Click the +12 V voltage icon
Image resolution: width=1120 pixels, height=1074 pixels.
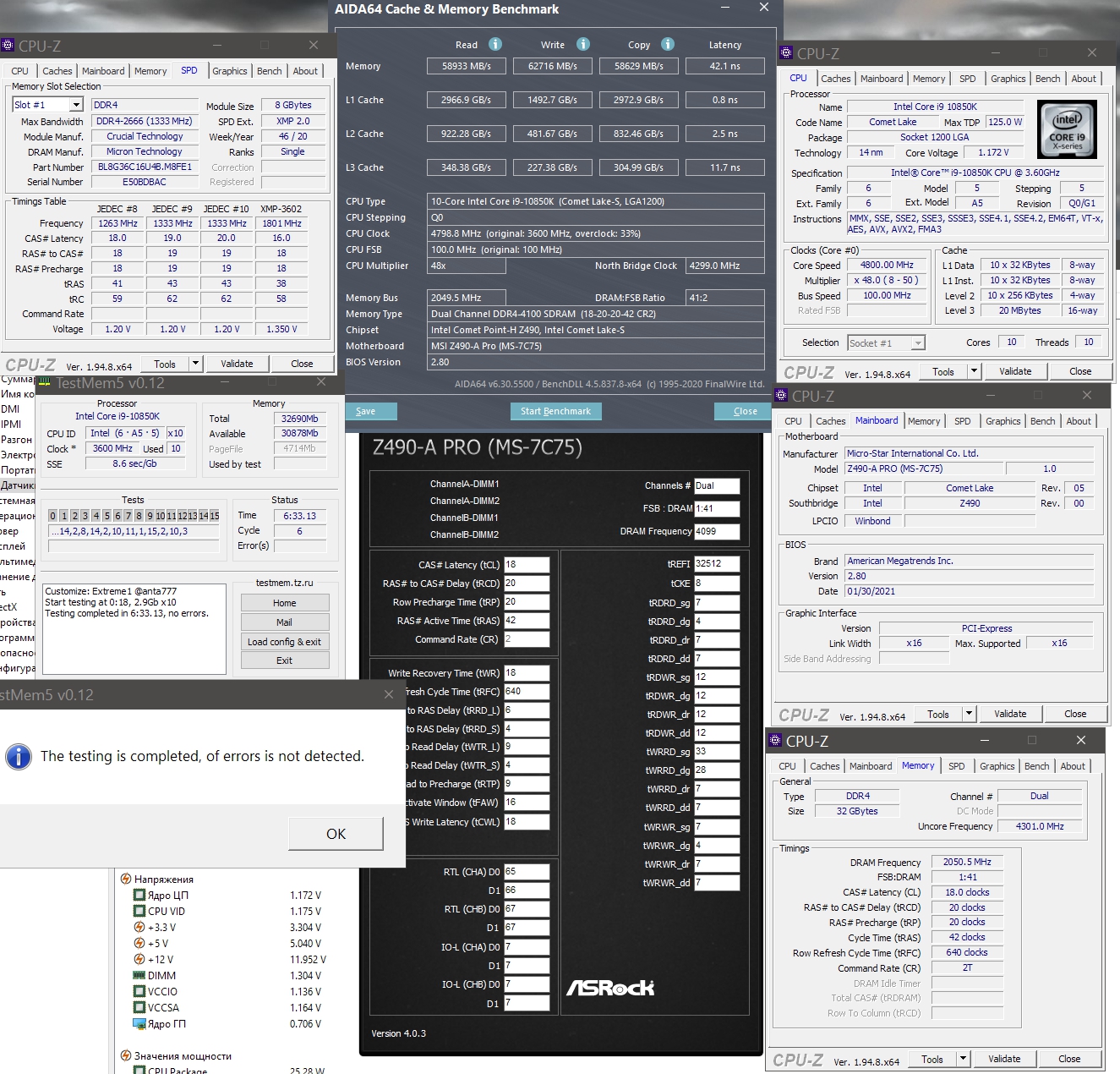(x=139, y=959)
